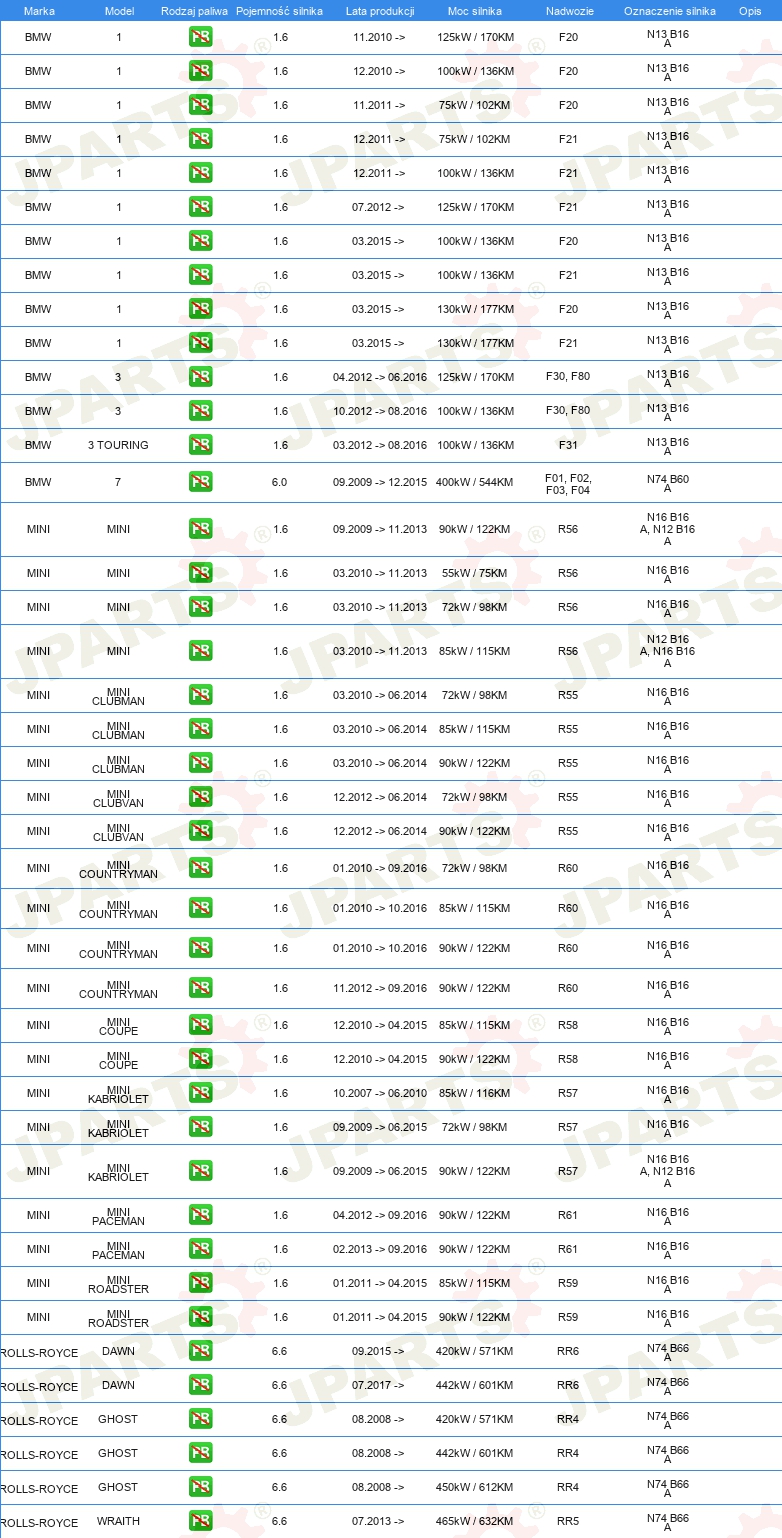
Task: Click the fuel icon for BMW 3 04.2012 -> 06.2016
Action: point(200,377)
